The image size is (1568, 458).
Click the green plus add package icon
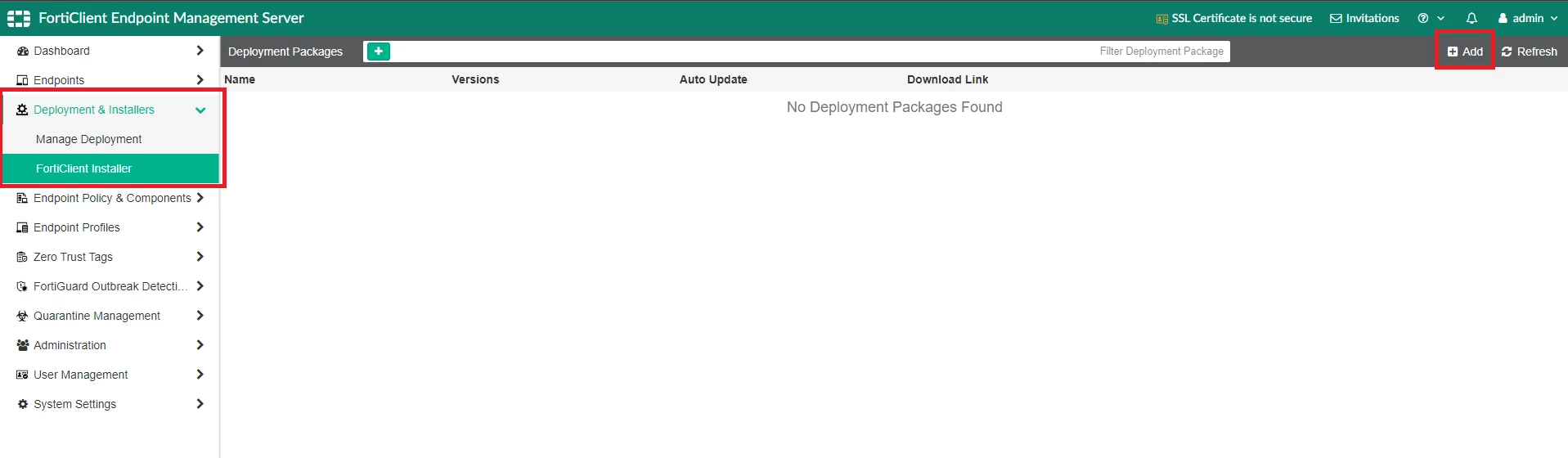(378, 52)
